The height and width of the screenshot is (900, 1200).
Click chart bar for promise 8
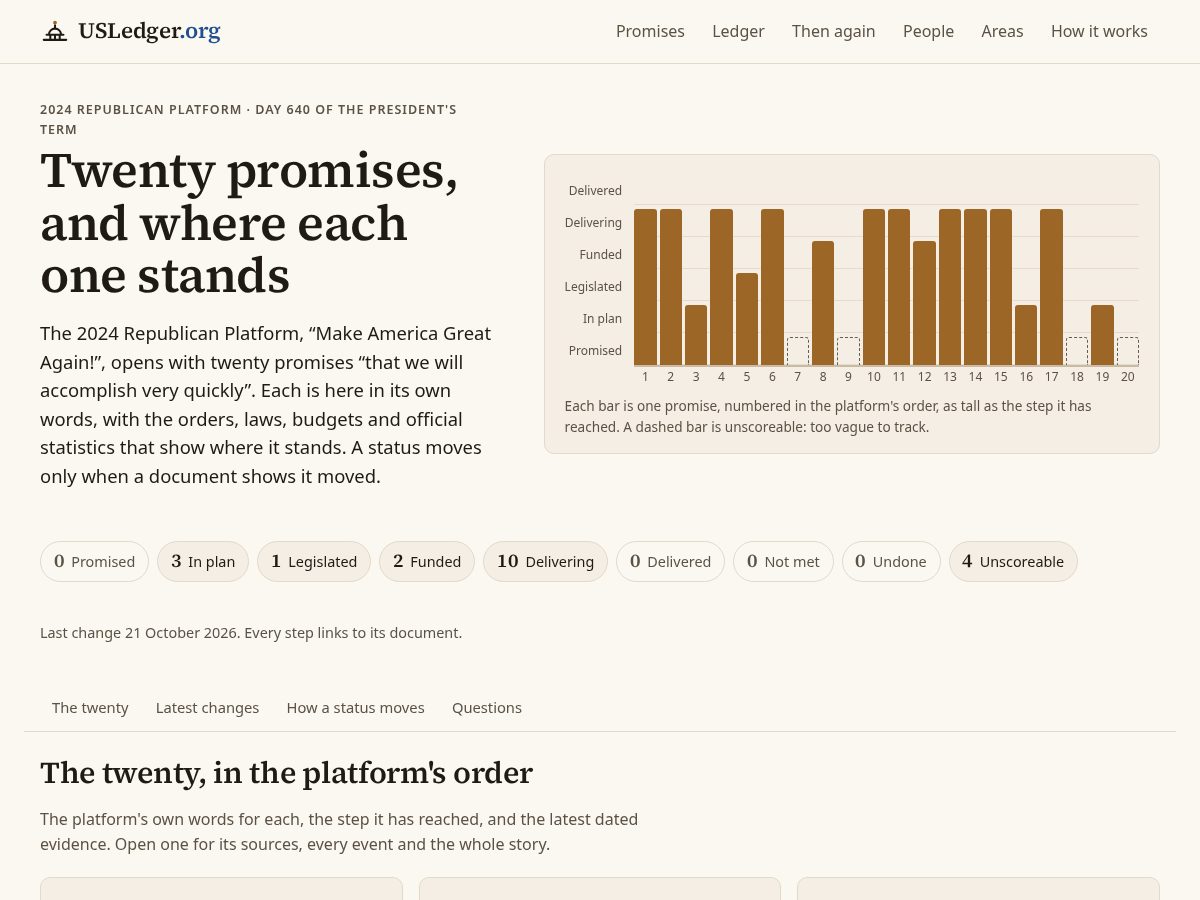[823, 303]
